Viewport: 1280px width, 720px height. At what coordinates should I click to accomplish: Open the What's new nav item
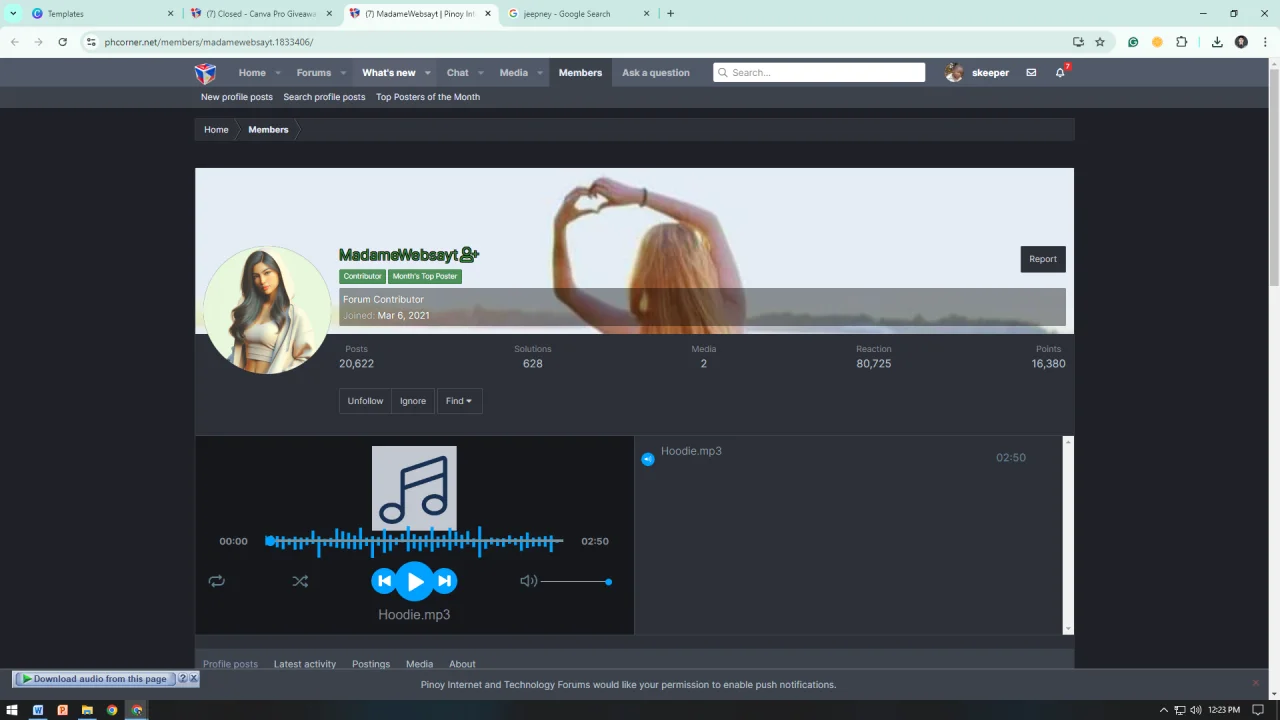[x=389, y=73]
